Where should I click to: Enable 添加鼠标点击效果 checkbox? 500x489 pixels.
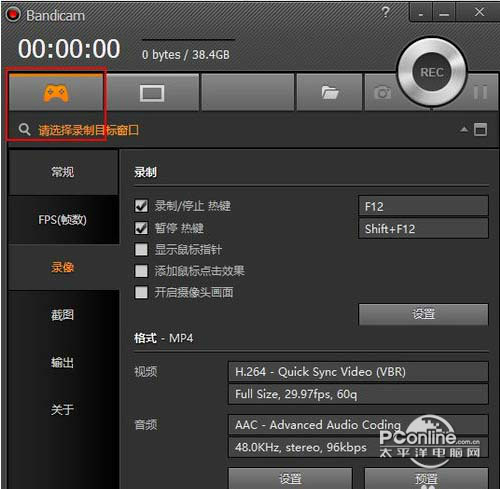click(x=141, y=271)
